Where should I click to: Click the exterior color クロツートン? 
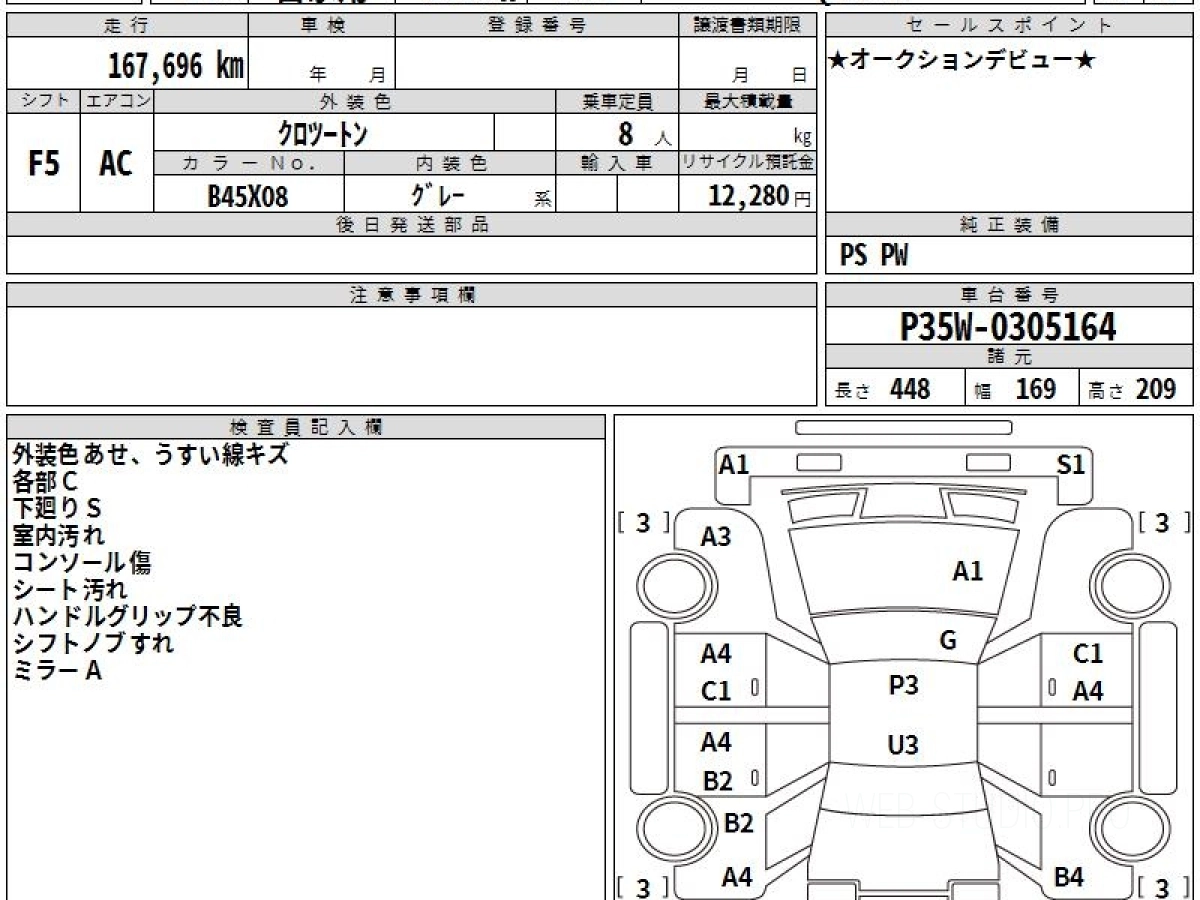323,133
